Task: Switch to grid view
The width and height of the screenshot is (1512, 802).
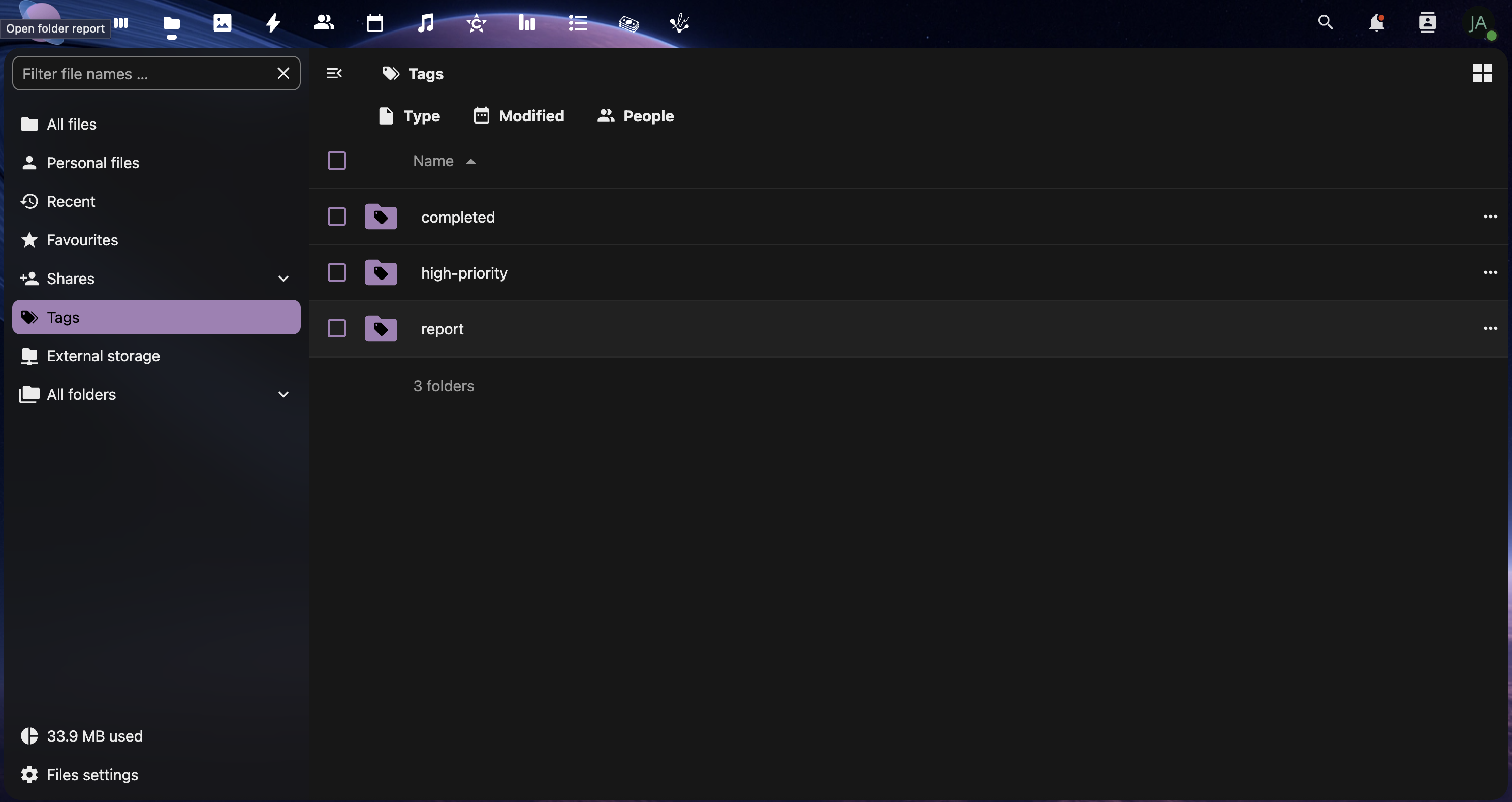Action: (1482, 73)
